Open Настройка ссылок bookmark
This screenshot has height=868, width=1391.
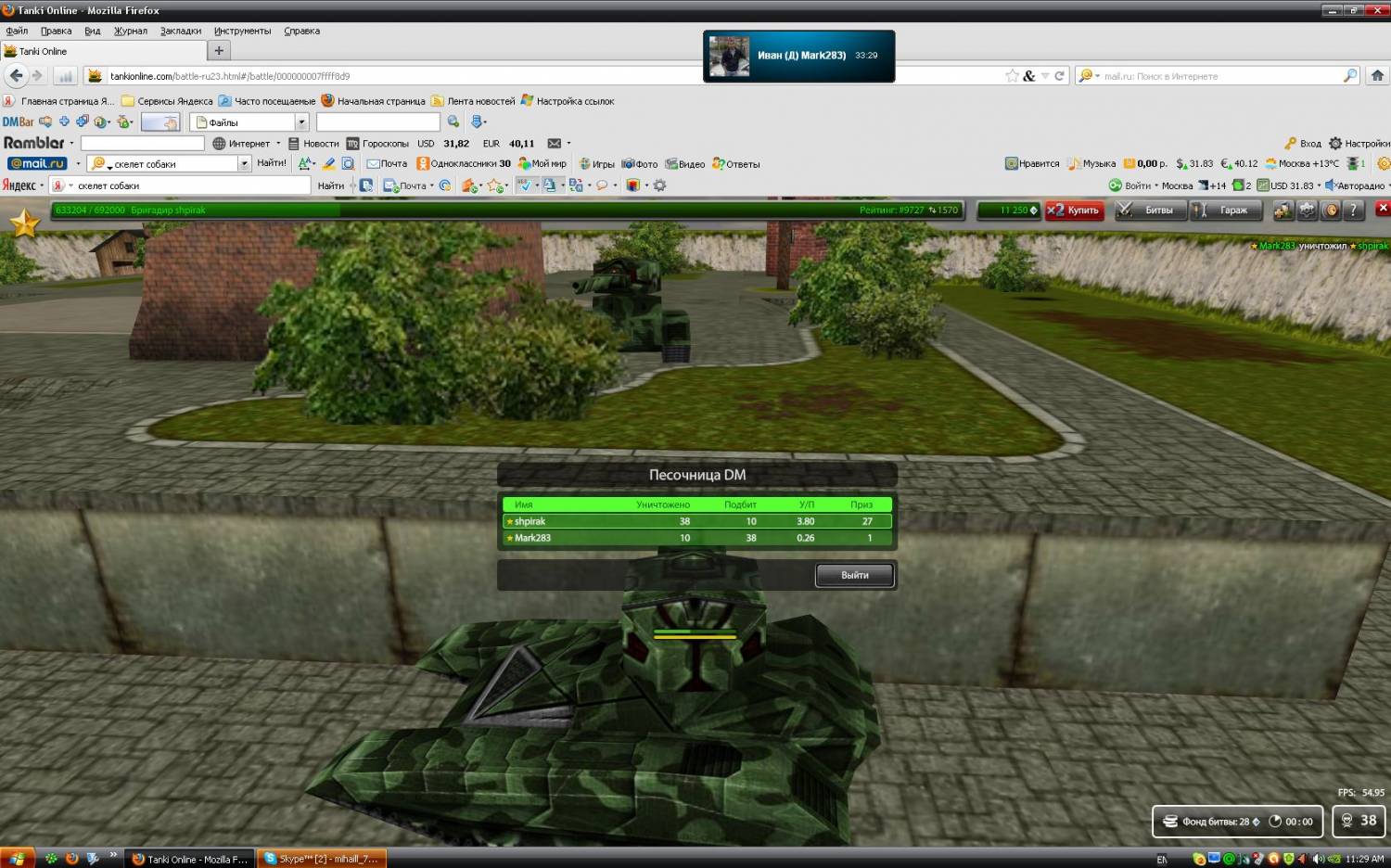[568, 101]
